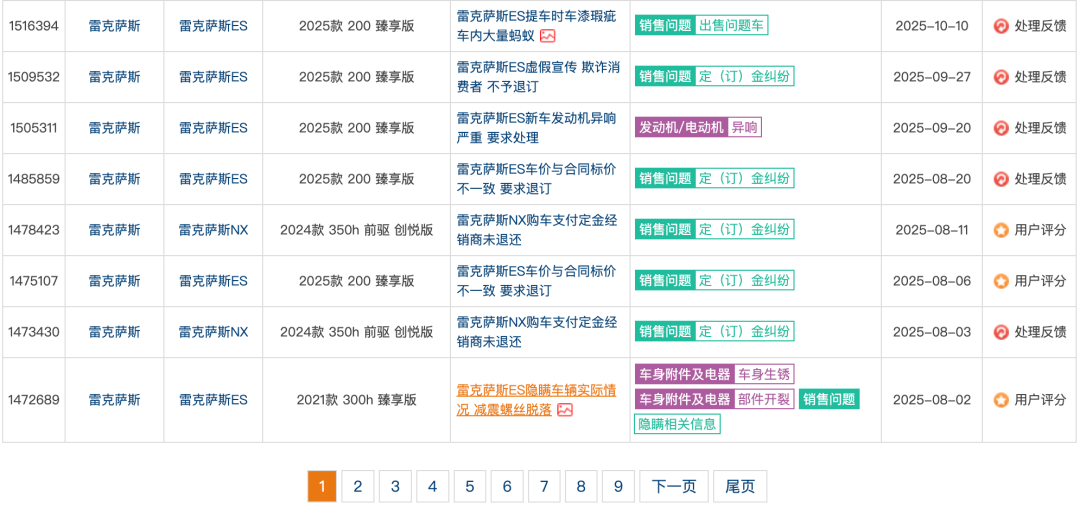Click image icon in complaint 1516394 title
Viewport: 1080px width, 508px height.
(x=548, y=36)
